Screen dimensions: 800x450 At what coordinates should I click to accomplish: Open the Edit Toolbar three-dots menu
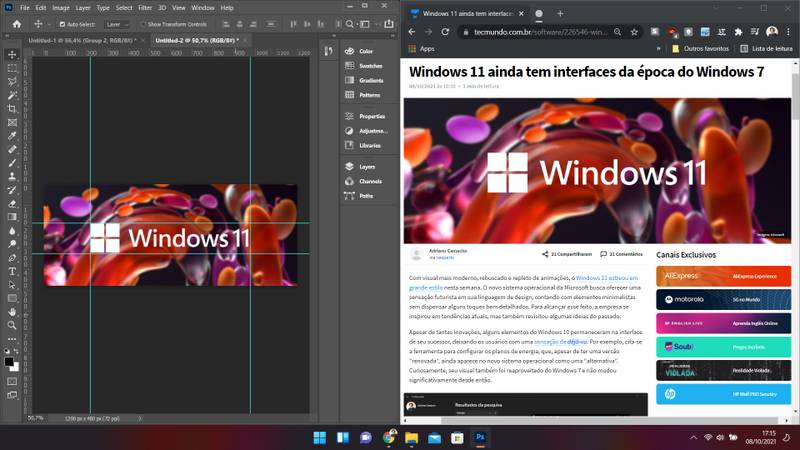coord(12,339)
